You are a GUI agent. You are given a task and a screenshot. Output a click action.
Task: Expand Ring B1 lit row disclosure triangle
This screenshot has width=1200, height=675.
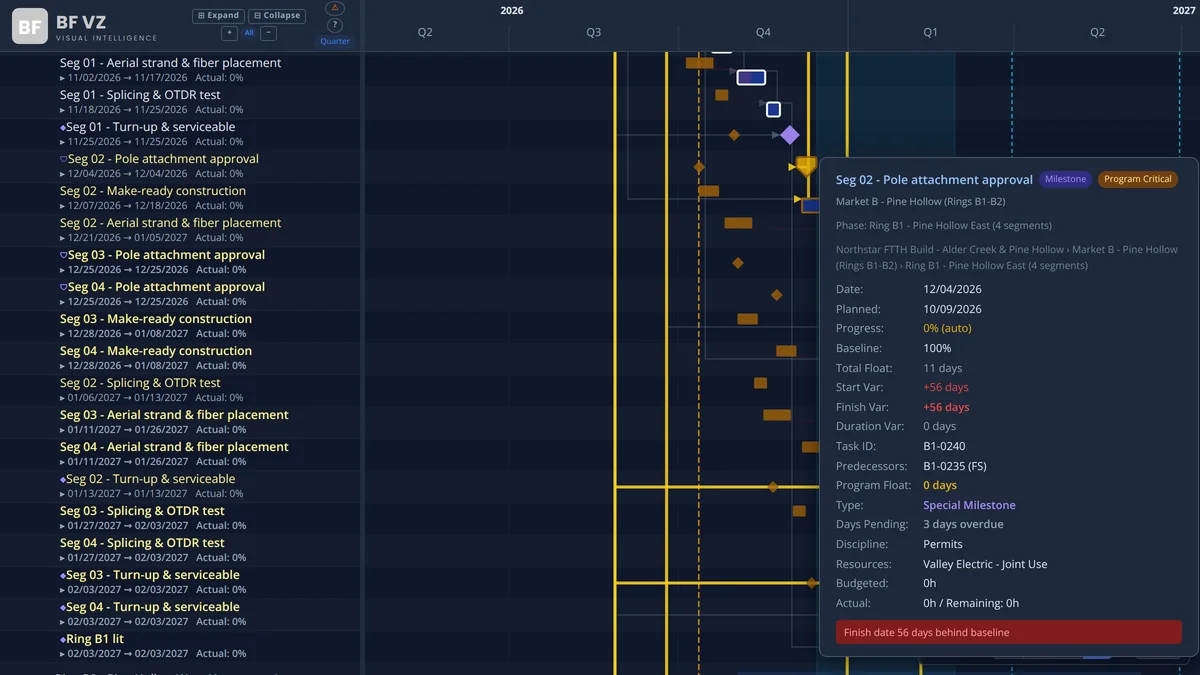point(63,654)
